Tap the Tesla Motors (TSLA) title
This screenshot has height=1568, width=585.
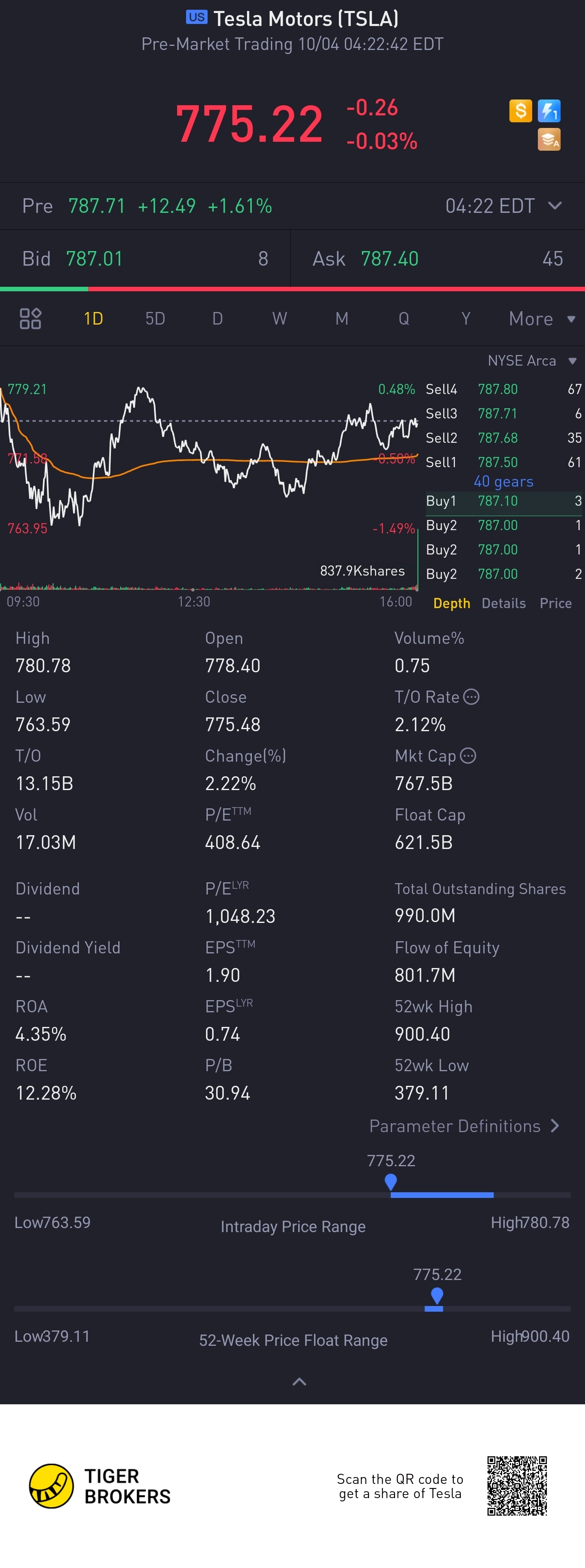click(x=305, y=19)
